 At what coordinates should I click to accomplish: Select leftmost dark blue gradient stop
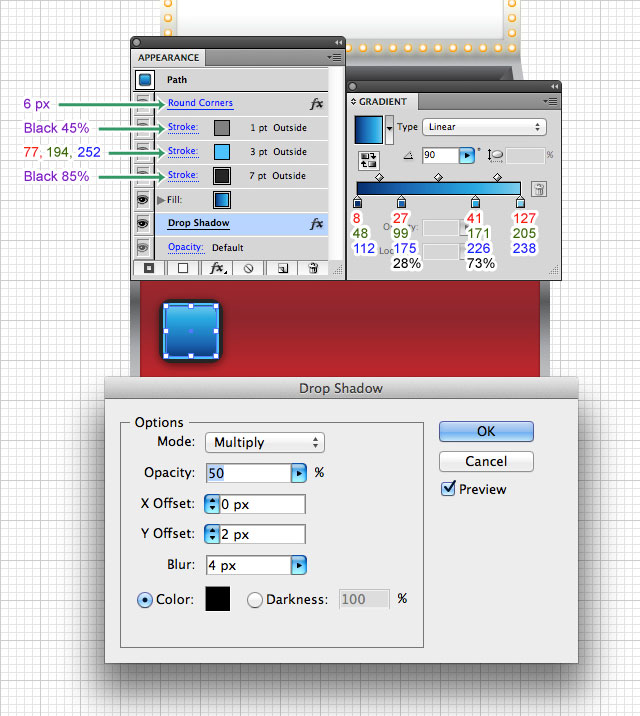(357, 201)
